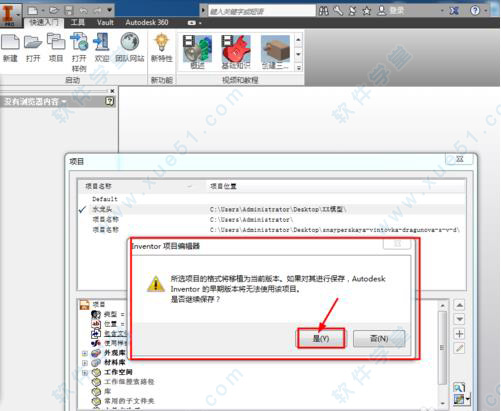This screenshot has height=411, width=501.
Task: Click the Autodesk Exchange X icon
Action: (x=454, y=11)
